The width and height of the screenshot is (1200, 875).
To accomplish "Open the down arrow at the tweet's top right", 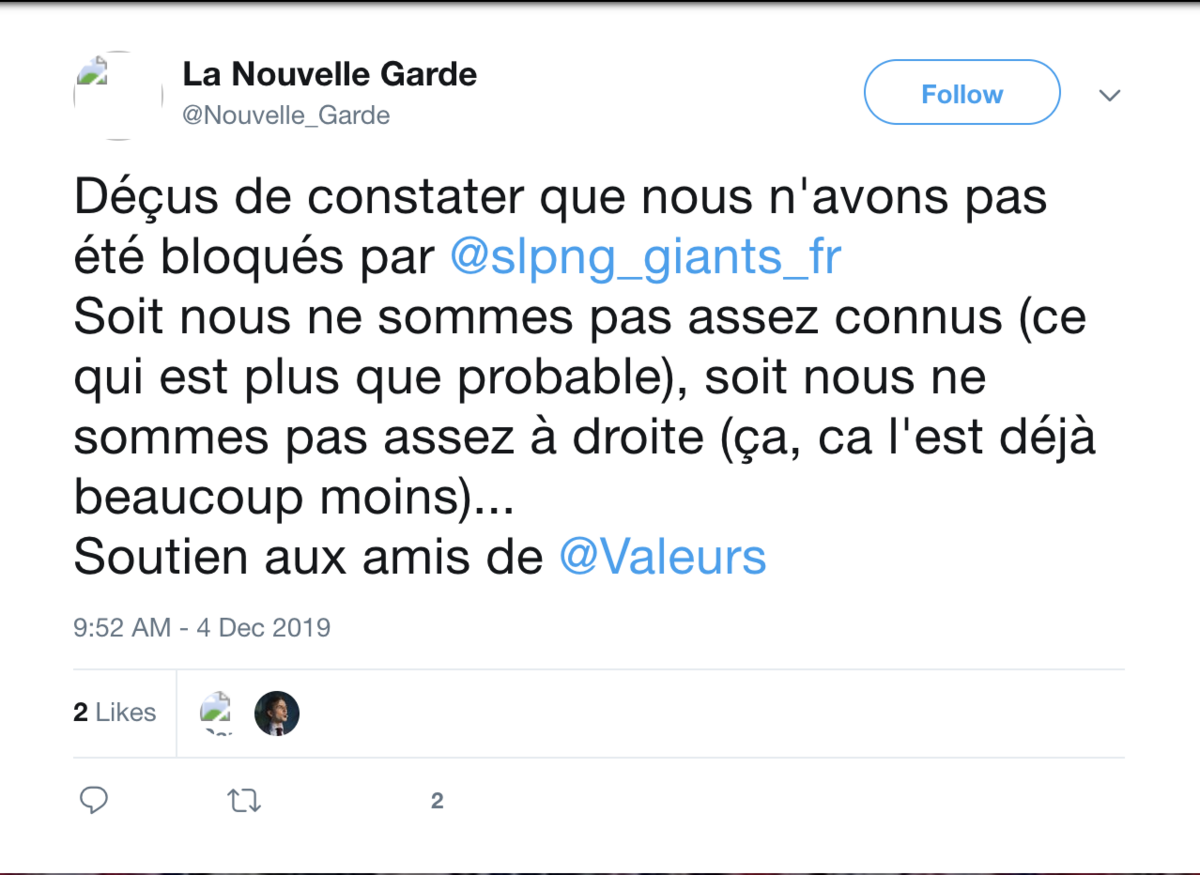I will (x=1110, y=95).
